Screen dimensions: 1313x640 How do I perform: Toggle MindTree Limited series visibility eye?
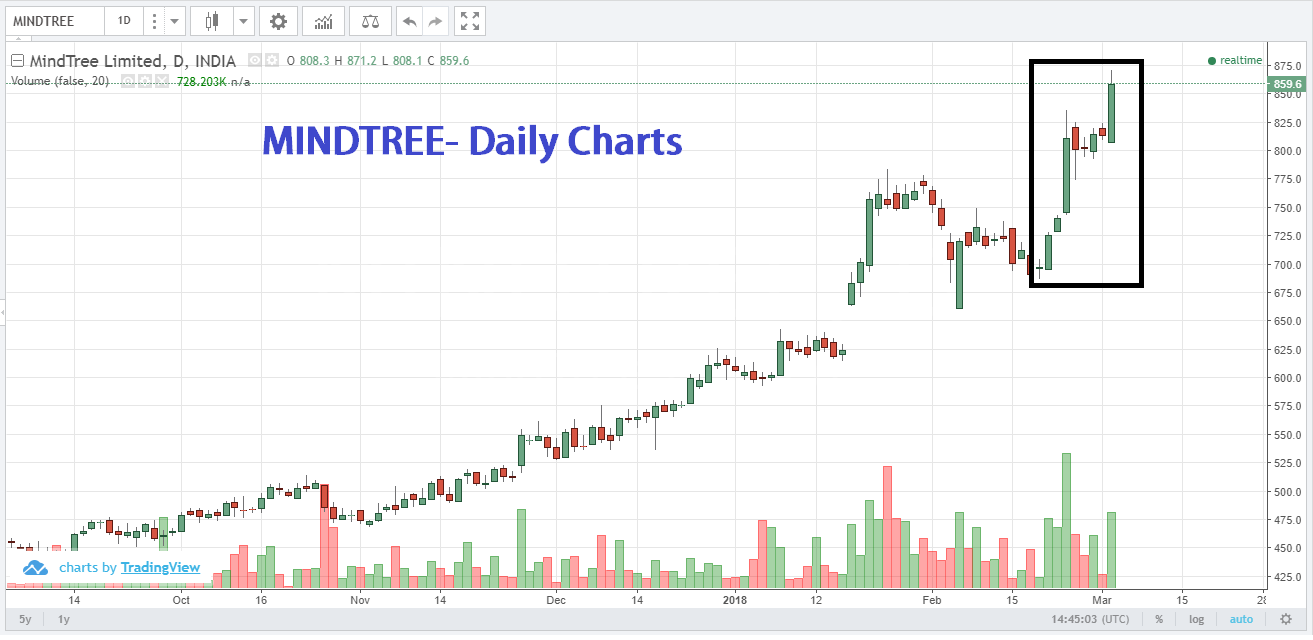pyautogui.click(x=255, y=60)
